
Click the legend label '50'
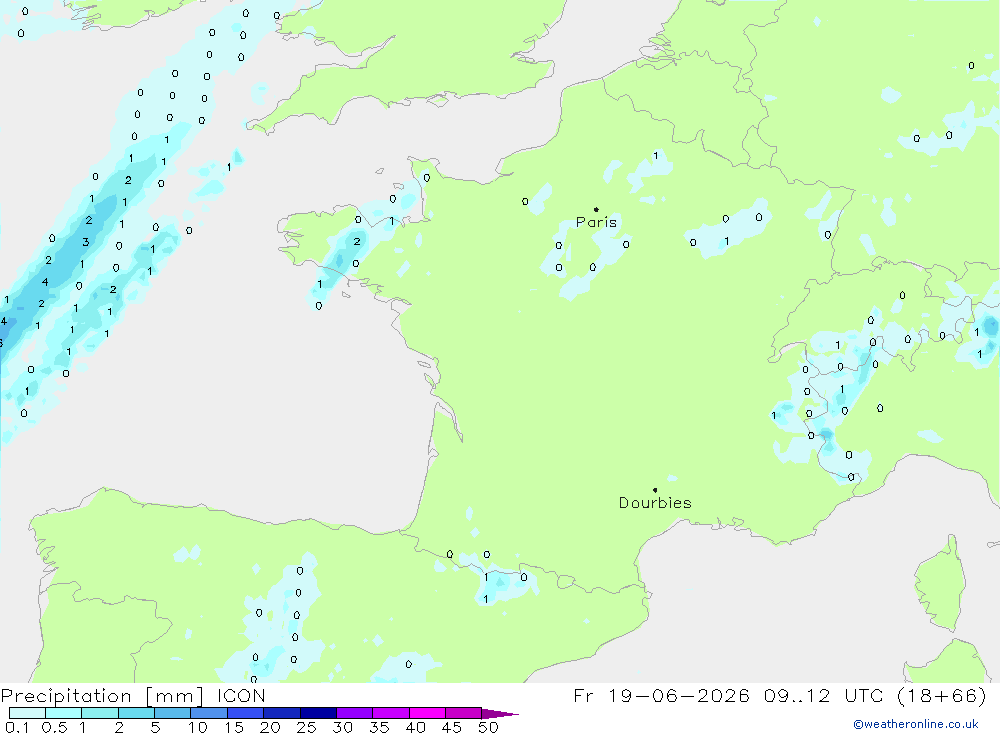pyautogui.click(x=488, y=727)
